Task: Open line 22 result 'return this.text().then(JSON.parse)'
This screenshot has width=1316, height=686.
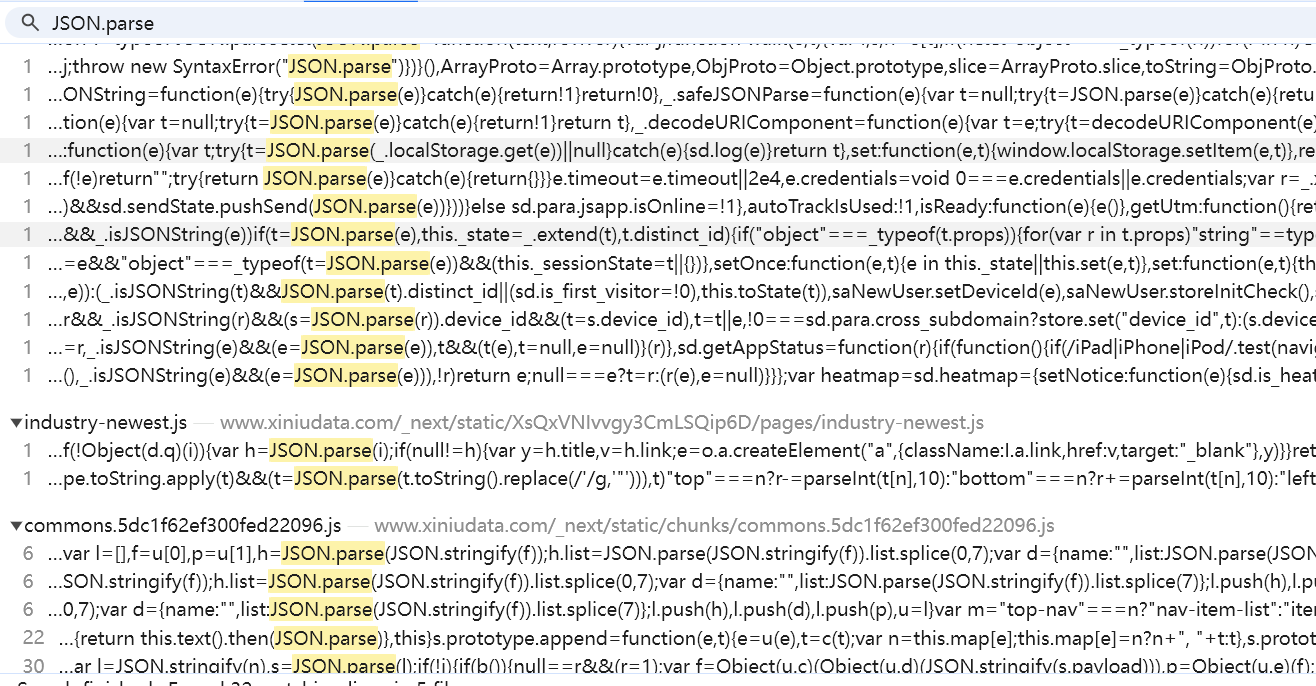Action: [x=658, y=637]
